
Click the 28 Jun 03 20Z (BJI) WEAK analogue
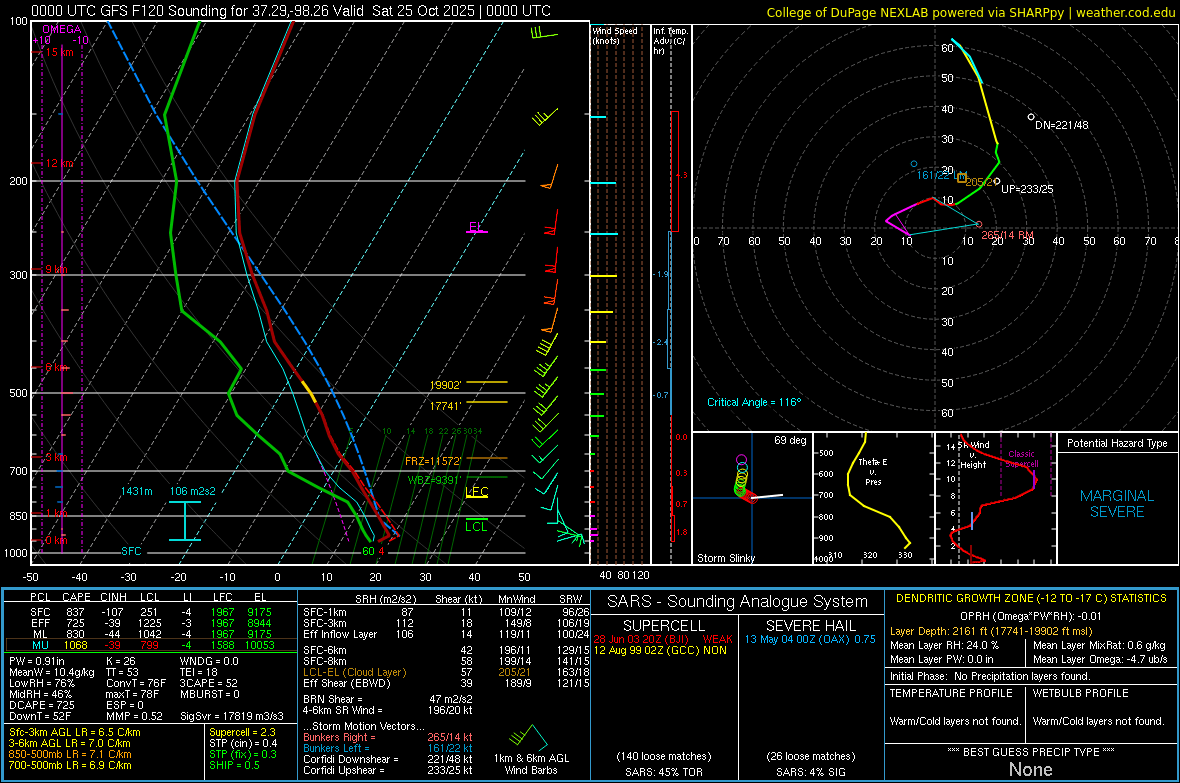point(663,639)
